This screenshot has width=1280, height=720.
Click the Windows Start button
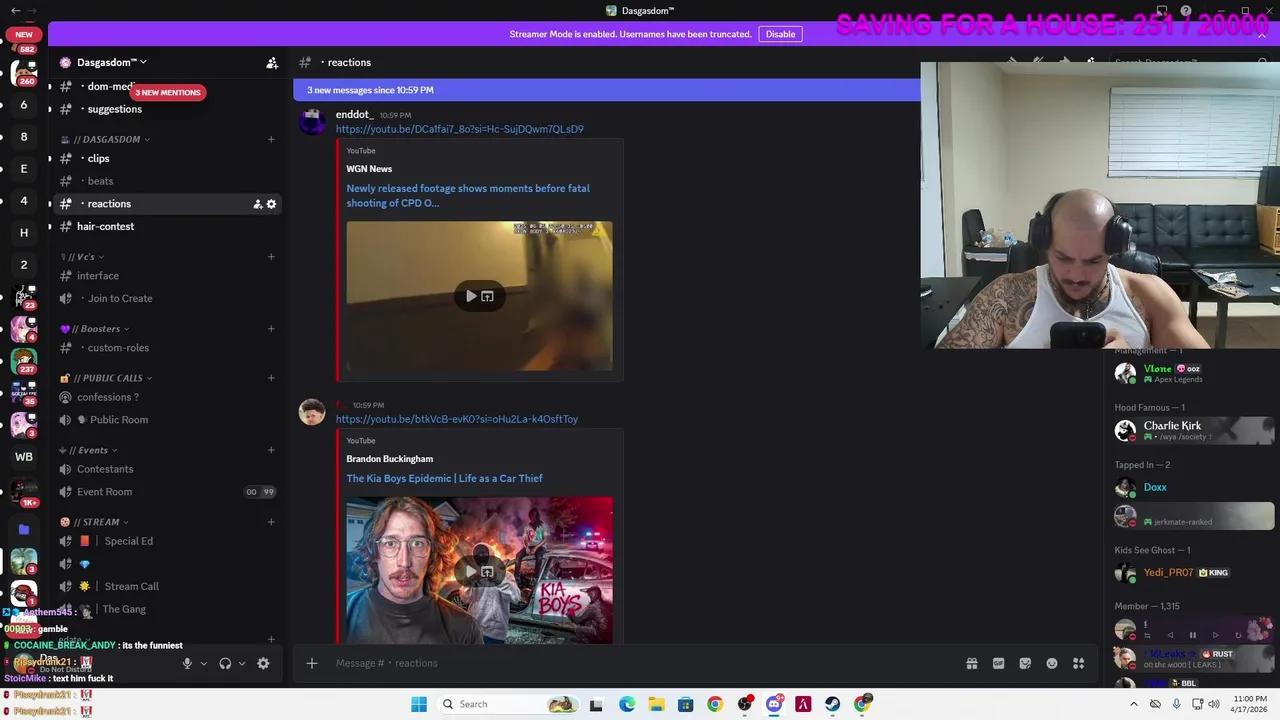[419, 704]
